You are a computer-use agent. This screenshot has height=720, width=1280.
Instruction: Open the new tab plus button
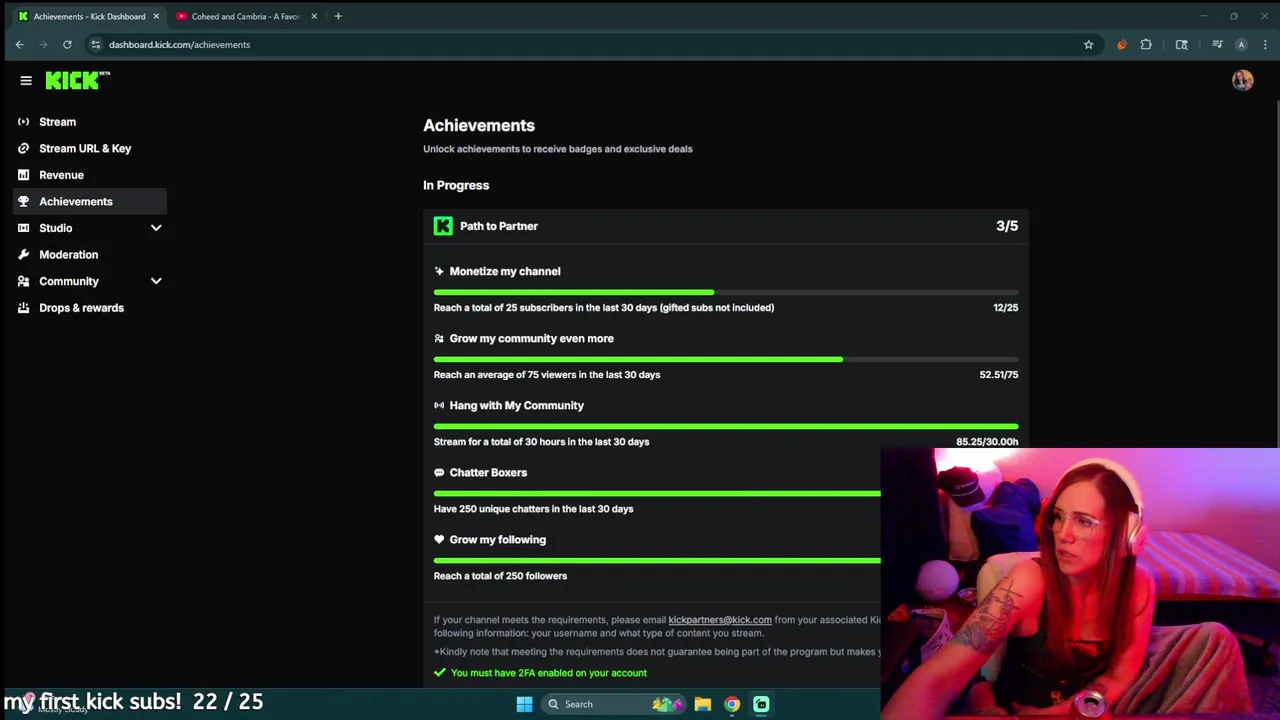point(338,16)
